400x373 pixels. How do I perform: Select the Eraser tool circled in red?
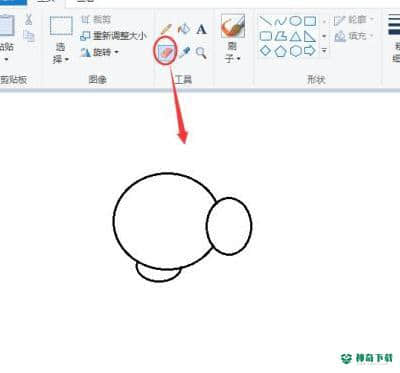(166, 52)
